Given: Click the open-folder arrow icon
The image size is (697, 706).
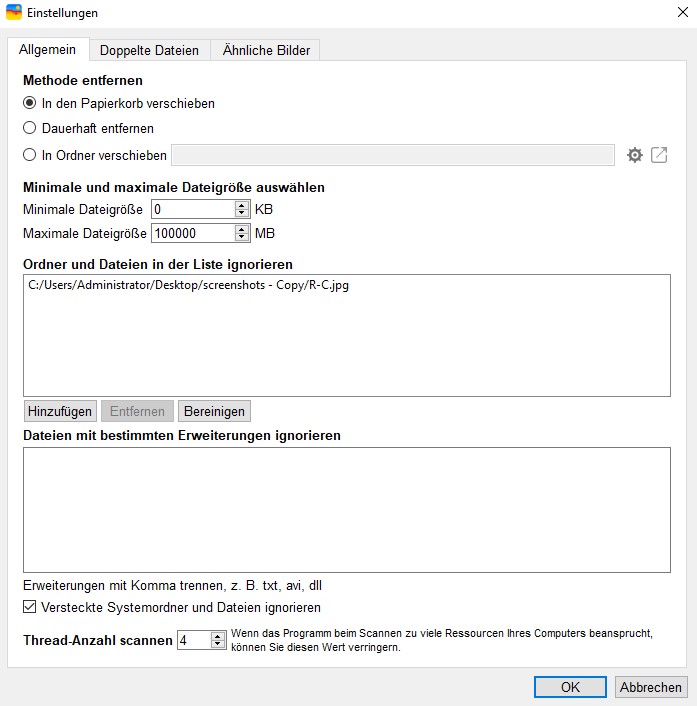Looking at the screenshot, I should pos(659,155).
